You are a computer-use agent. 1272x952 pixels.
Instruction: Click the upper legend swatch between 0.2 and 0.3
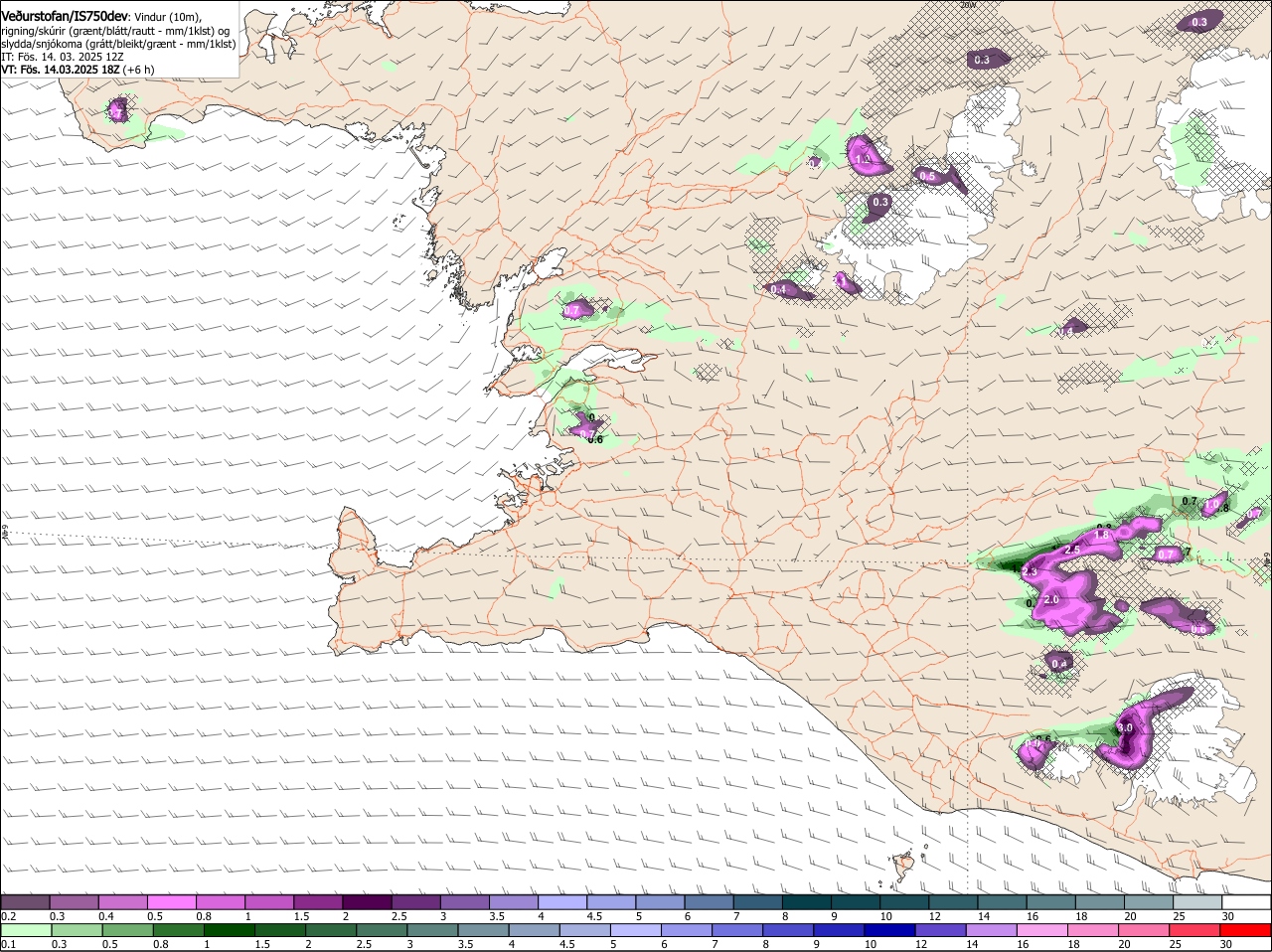pos(25,901)
